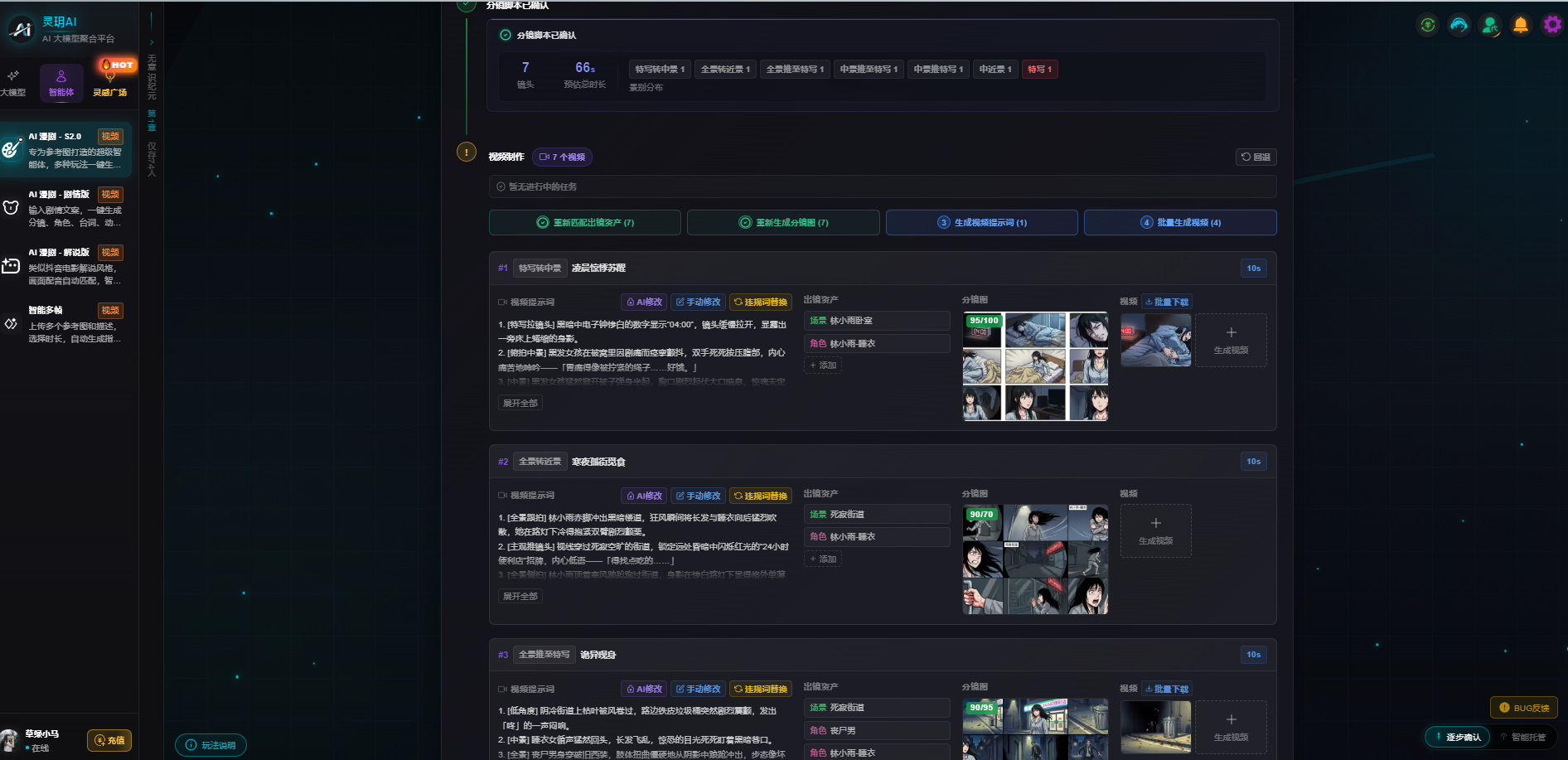Click the 充值 button at bottom left
This screenshot has width=1568, height=760.
click(x=109, y=740)
